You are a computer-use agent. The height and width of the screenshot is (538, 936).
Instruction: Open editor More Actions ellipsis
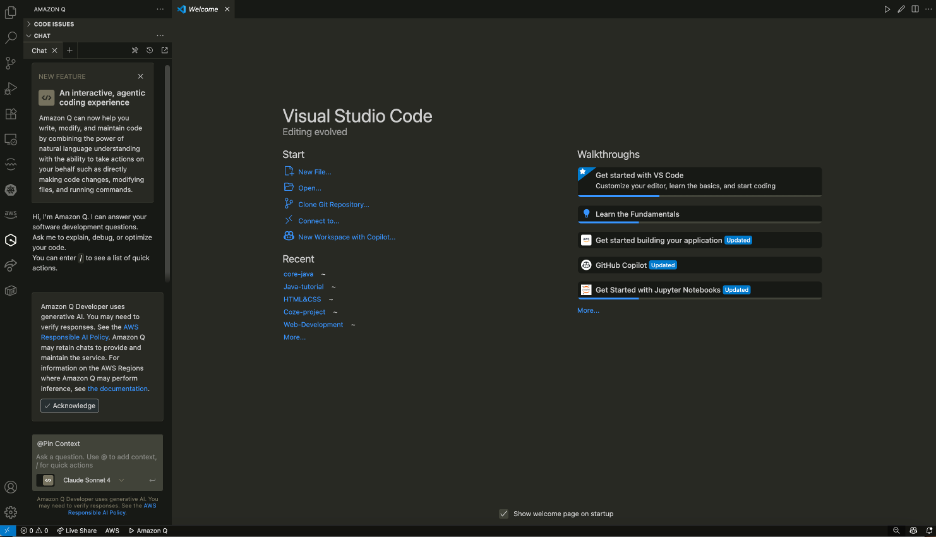[928, 9]
